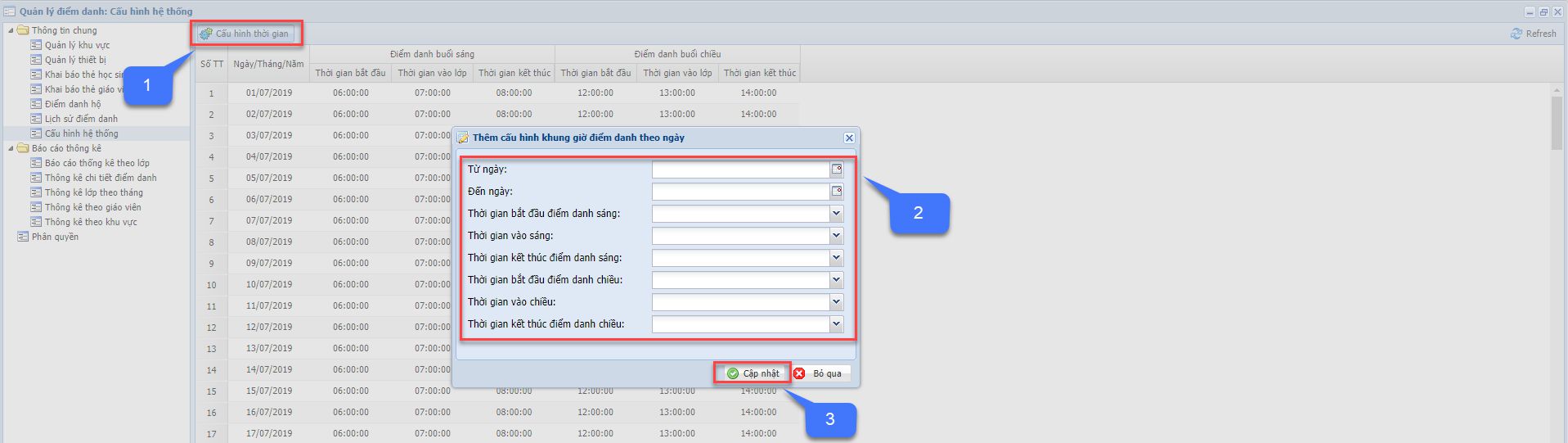Click the Cấu hình thời gian toolbar button
This screenshot has height=443, width=1568.
pyautogui.click(x=245, y=34)
